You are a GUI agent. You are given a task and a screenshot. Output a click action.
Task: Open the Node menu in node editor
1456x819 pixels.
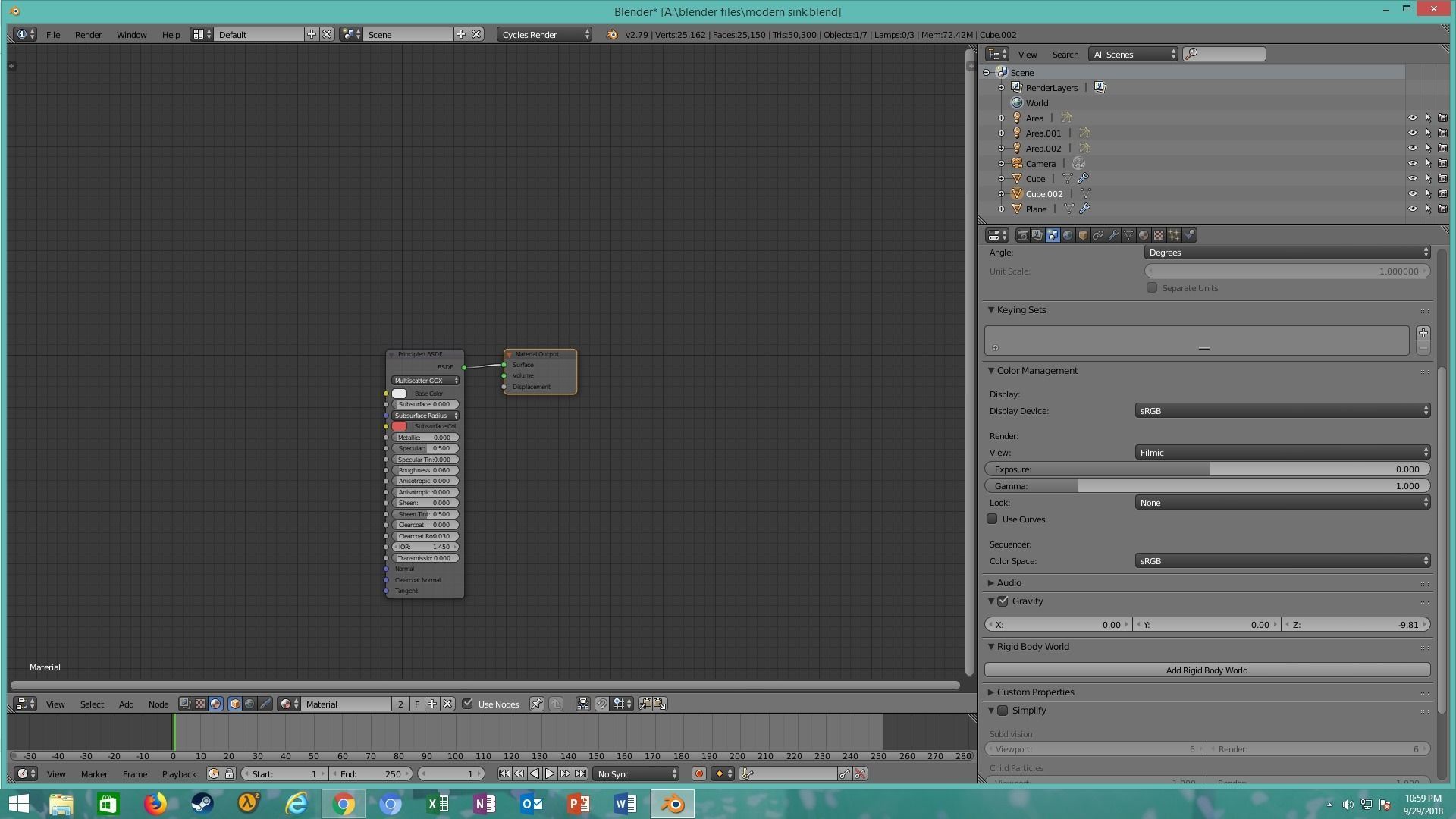point(158,704)
